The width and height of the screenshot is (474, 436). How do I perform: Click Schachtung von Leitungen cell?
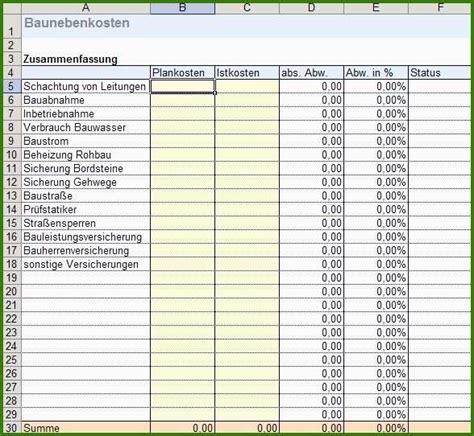click(86, 86)
